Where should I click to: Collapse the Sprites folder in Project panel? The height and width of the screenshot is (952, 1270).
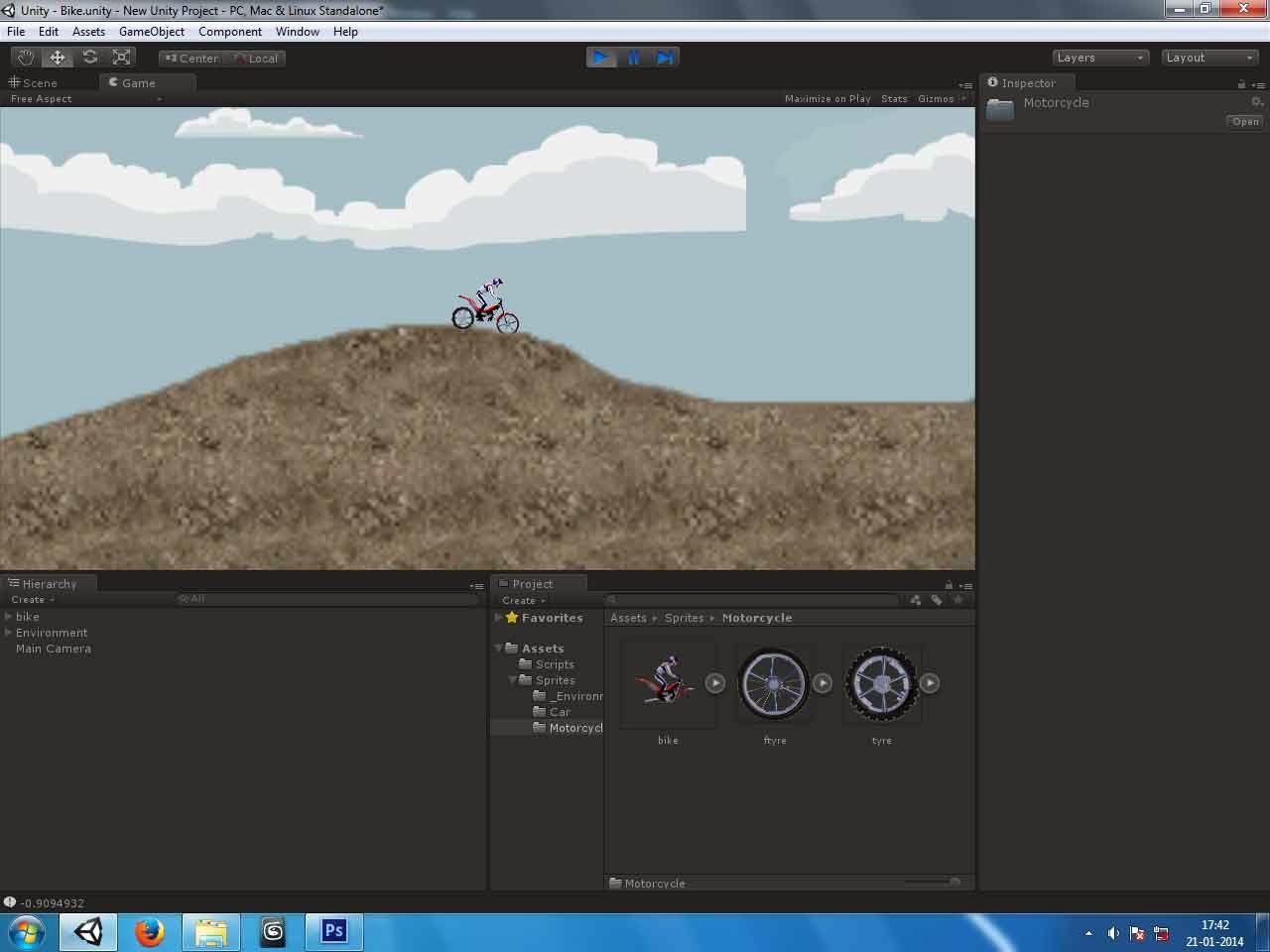point(512,679)
